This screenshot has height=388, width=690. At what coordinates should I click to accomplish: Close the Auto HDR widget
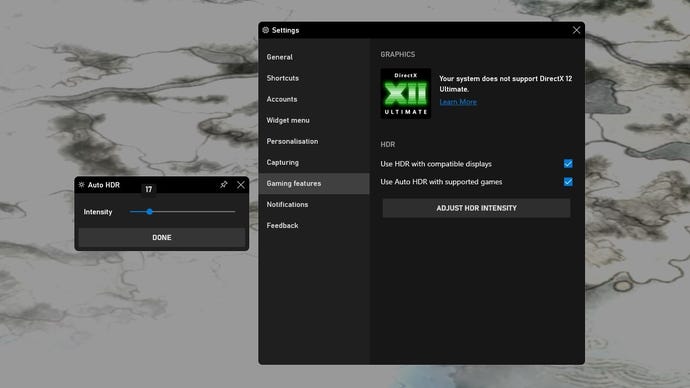coord(241,185)
